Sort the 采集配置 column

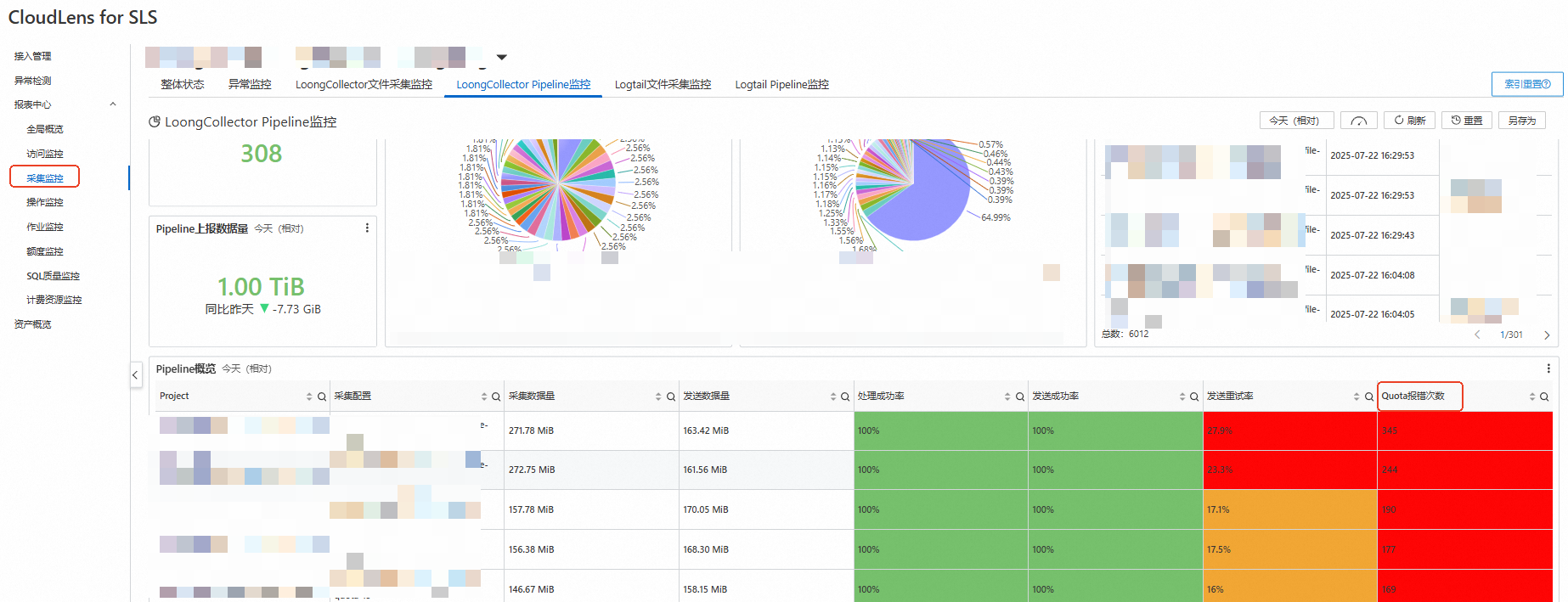(484, 397)
